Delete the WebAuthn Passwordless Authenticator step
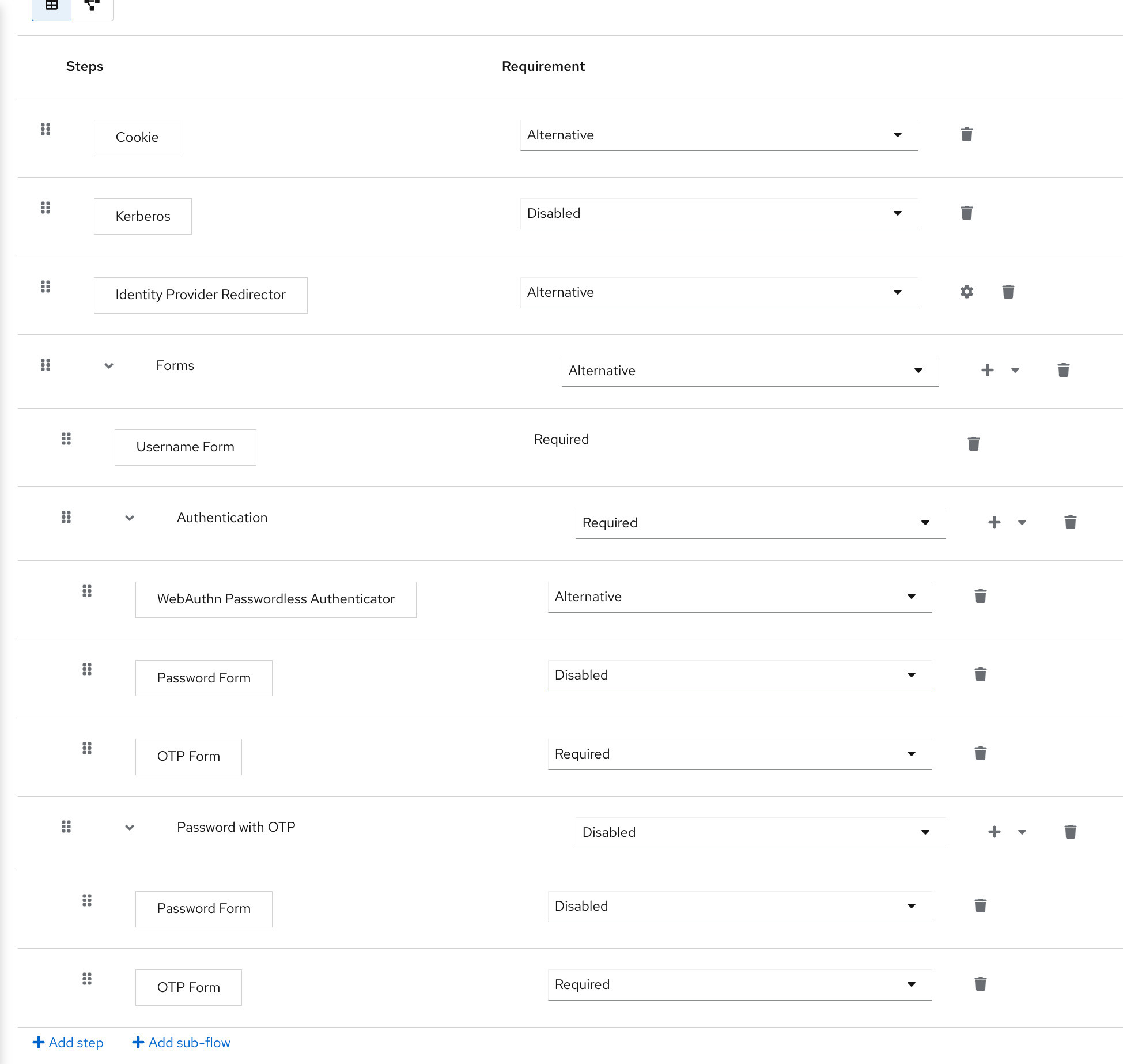The width and height of the screenshot is (1123, 1064). [980, 596]
